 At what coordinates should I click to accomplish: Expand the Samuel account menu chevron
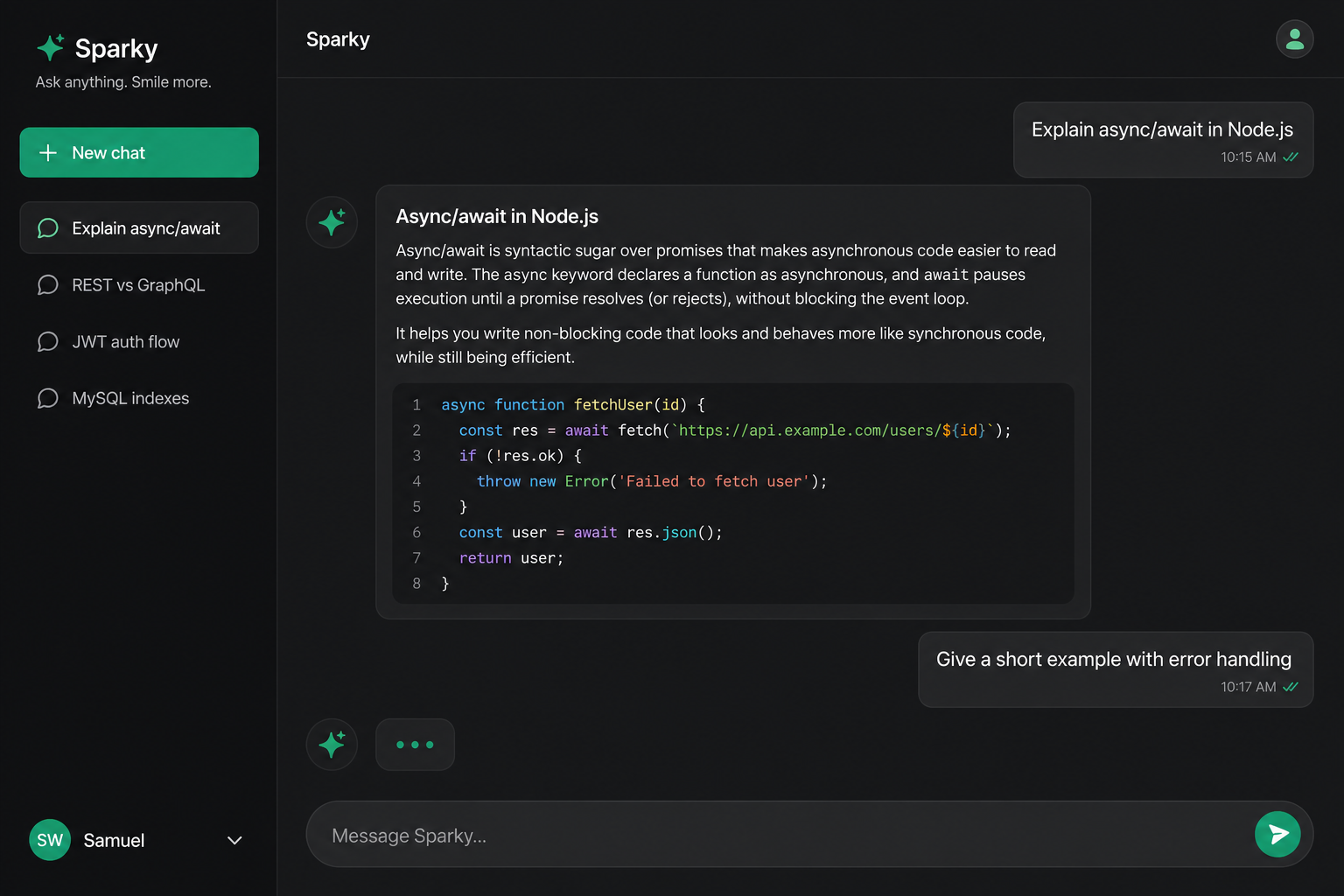pos(234,841)
